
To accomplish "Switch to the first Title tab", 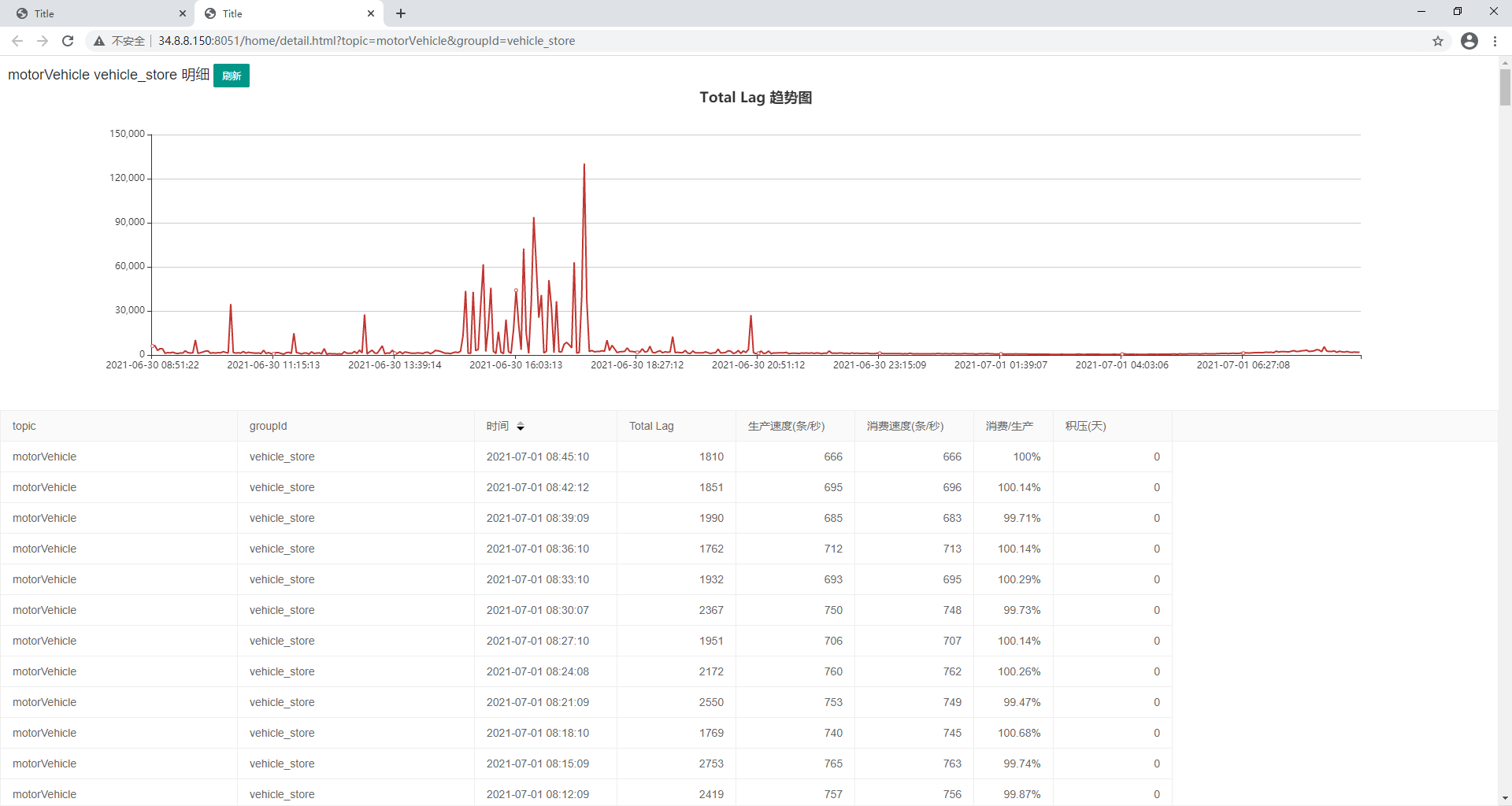I will [x=98, y=13].
